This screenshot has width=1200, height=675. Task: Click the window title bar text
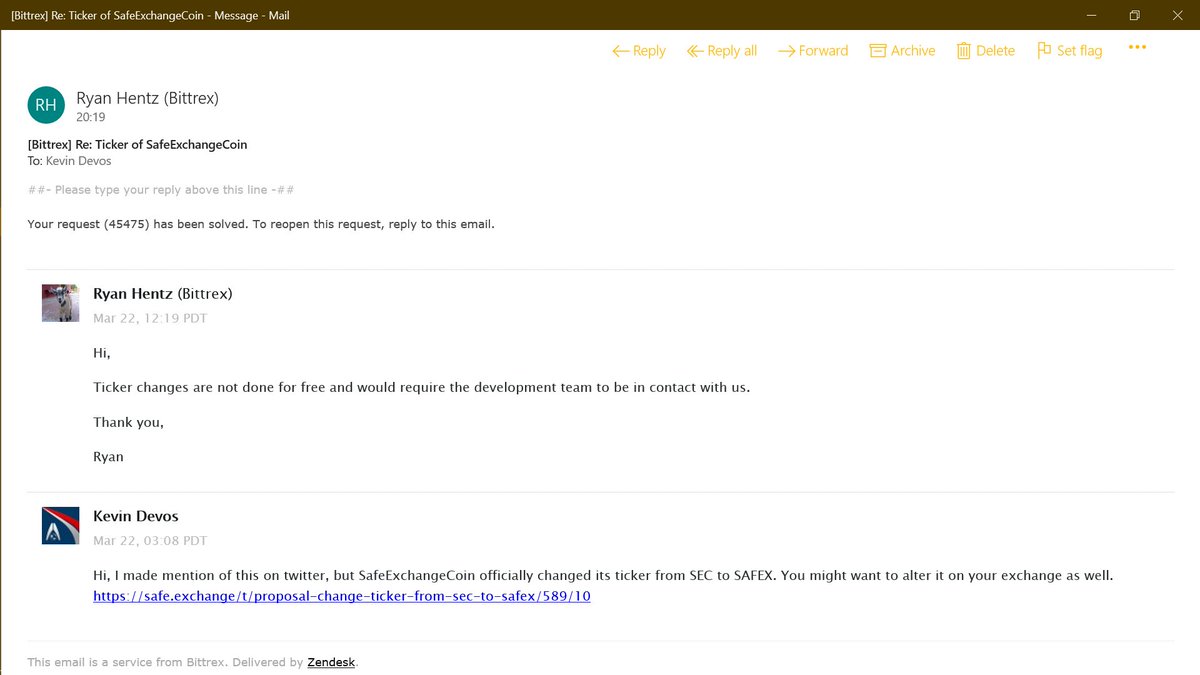[x=152, y=15]
